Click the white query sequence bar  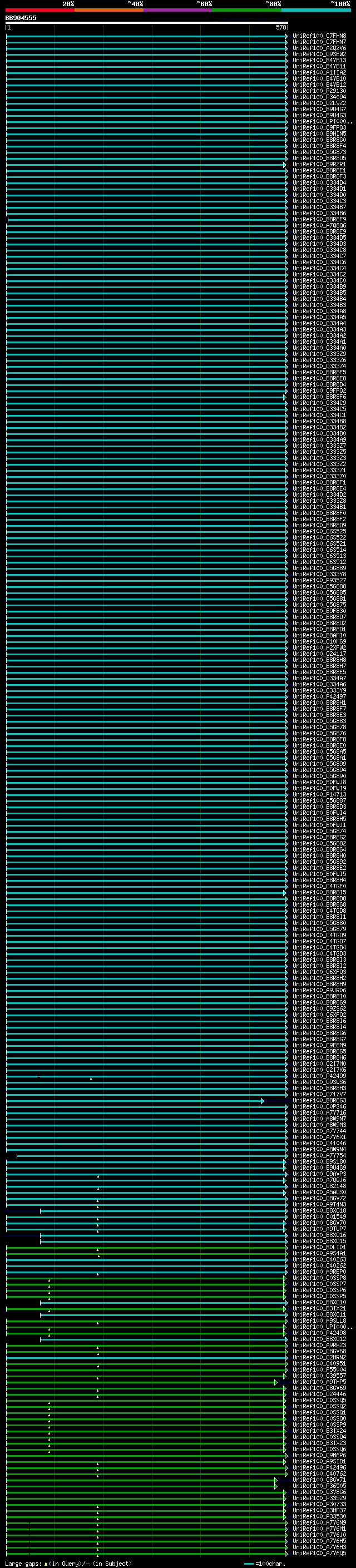(x=147, y=22)
